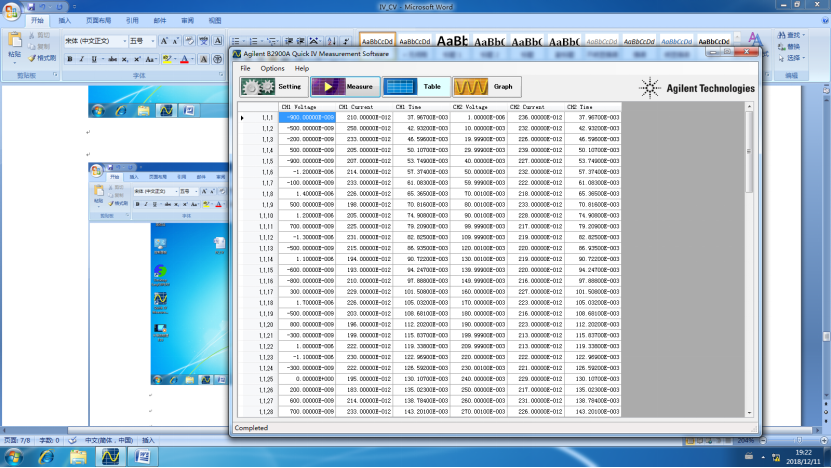
Task: Click the Sort A-Z icon in Word
Action: click(332, 41)
